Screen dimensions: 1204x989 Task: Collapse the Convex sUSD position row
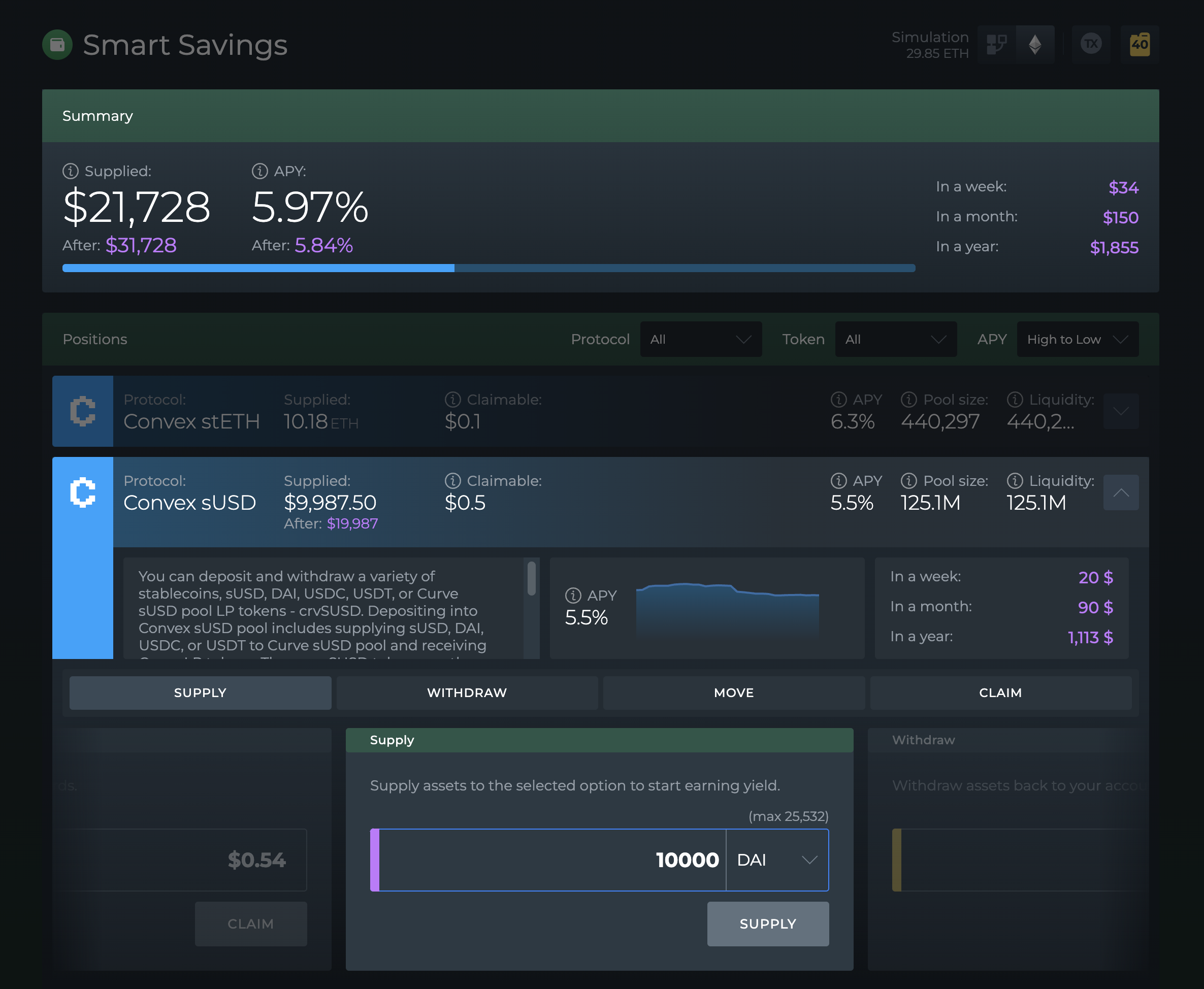coord(1121,492)
